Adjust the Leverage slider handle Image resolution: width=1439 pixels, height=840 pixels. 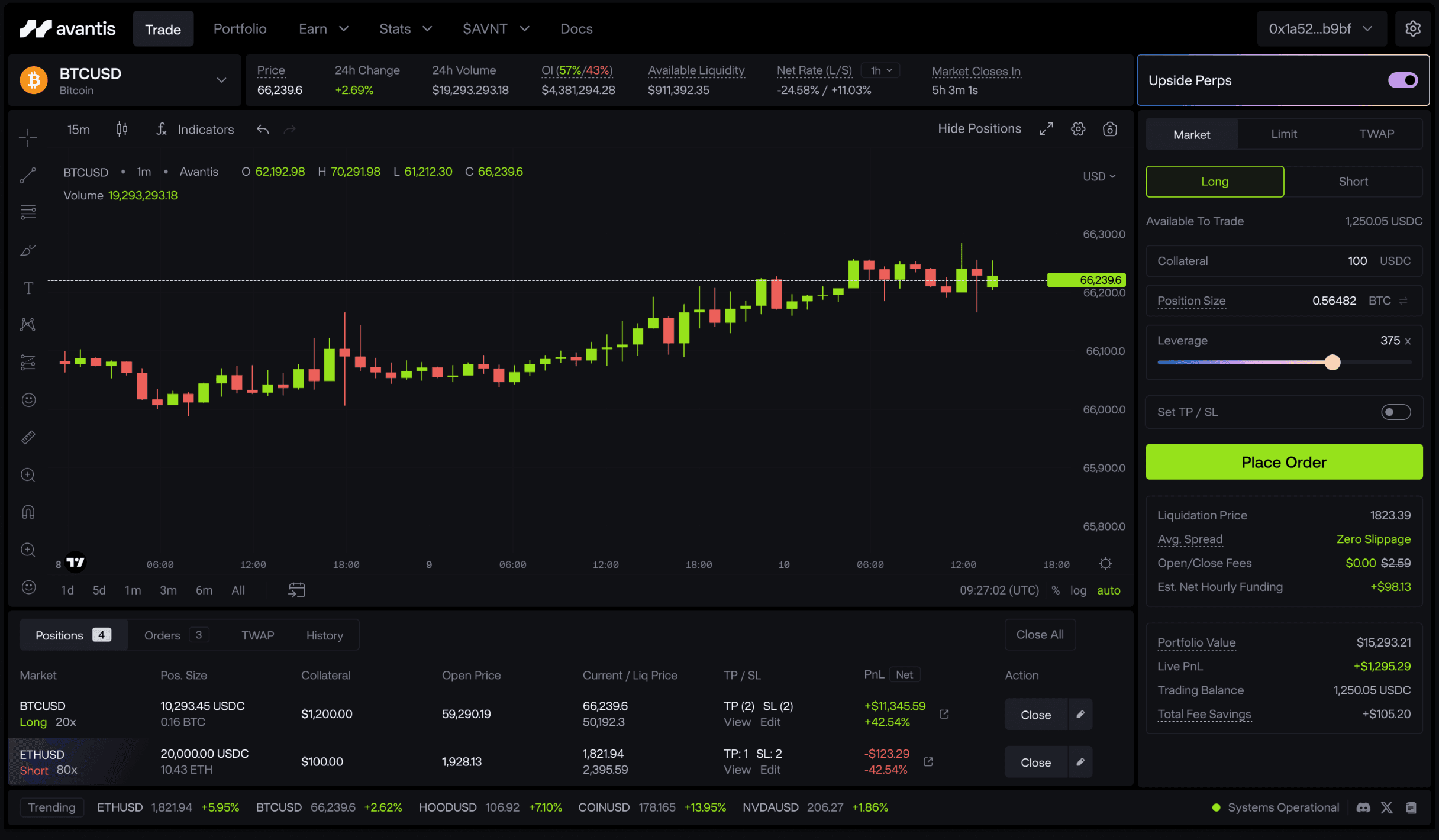[1332, 363]
